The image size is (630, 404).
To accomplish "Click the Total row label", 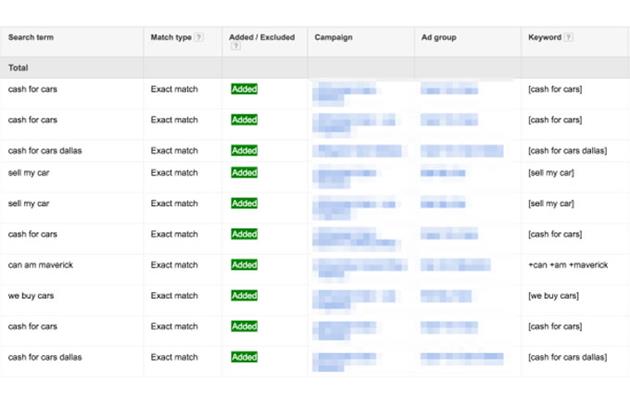I will click(18, 68).
